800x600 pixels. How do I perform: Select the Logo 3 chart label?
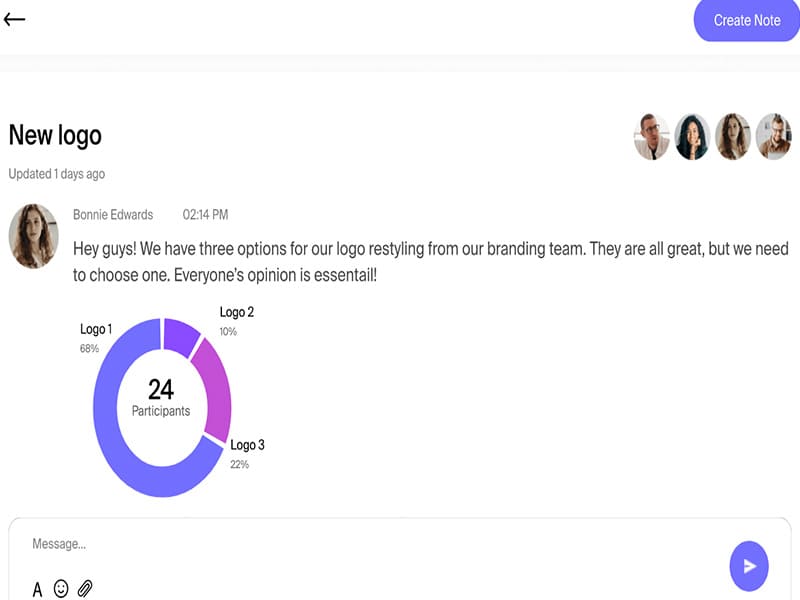(x=247, y=445)
